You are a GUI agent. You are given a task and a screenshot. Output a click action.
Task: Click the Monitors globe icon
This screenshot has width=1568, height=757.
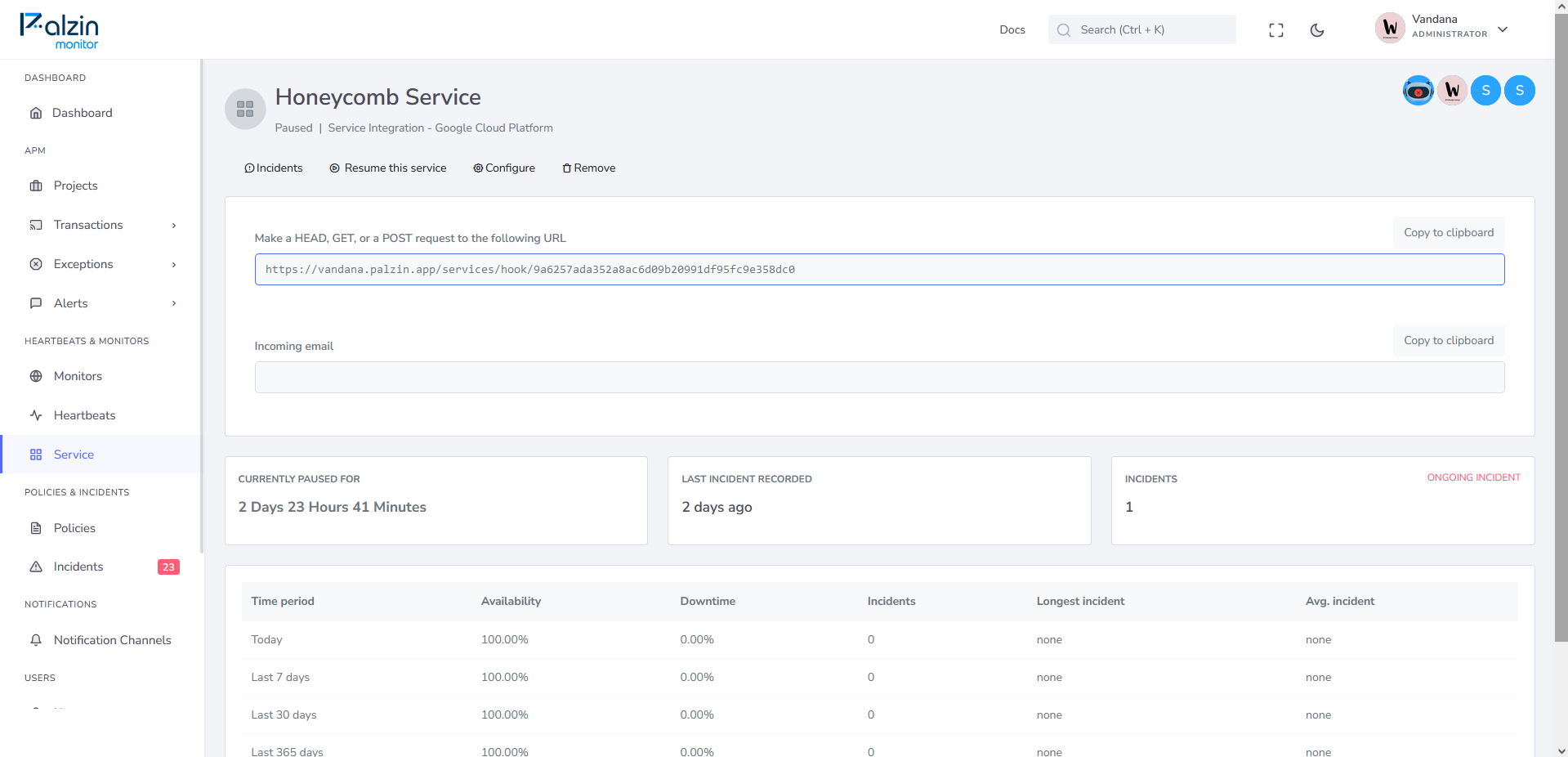36,376
